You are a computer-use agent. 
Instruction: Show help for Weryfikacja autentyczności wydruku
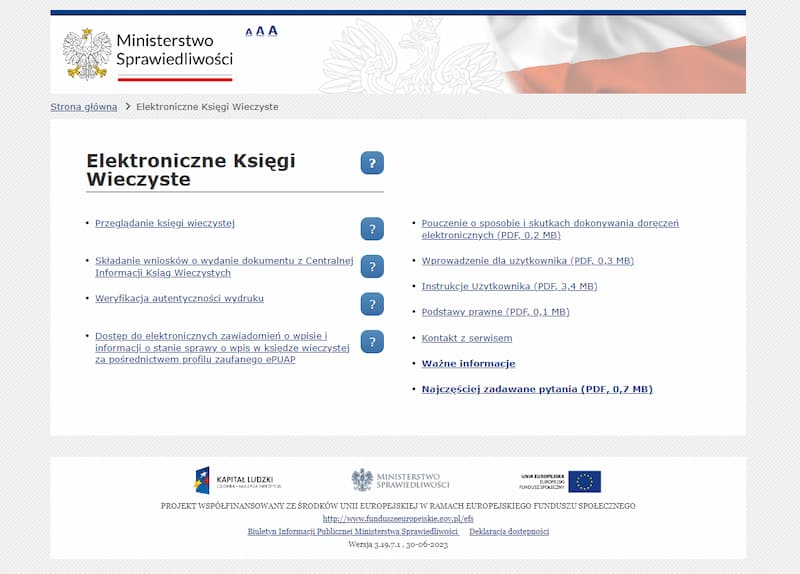point(372,304)
